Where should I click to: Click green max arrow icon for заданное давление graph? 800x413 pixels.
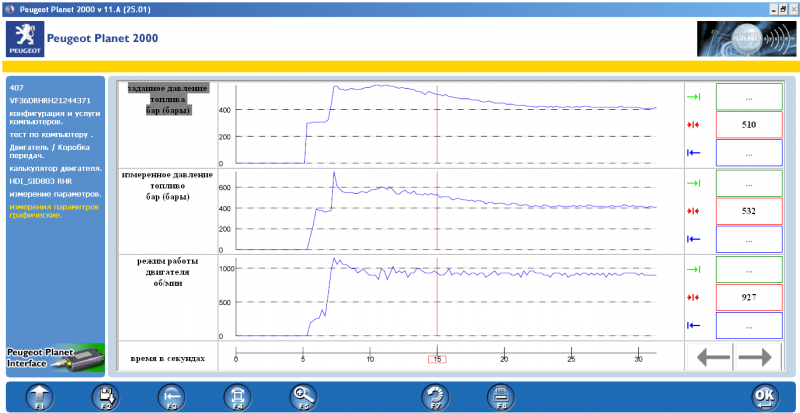click(694, 97)
